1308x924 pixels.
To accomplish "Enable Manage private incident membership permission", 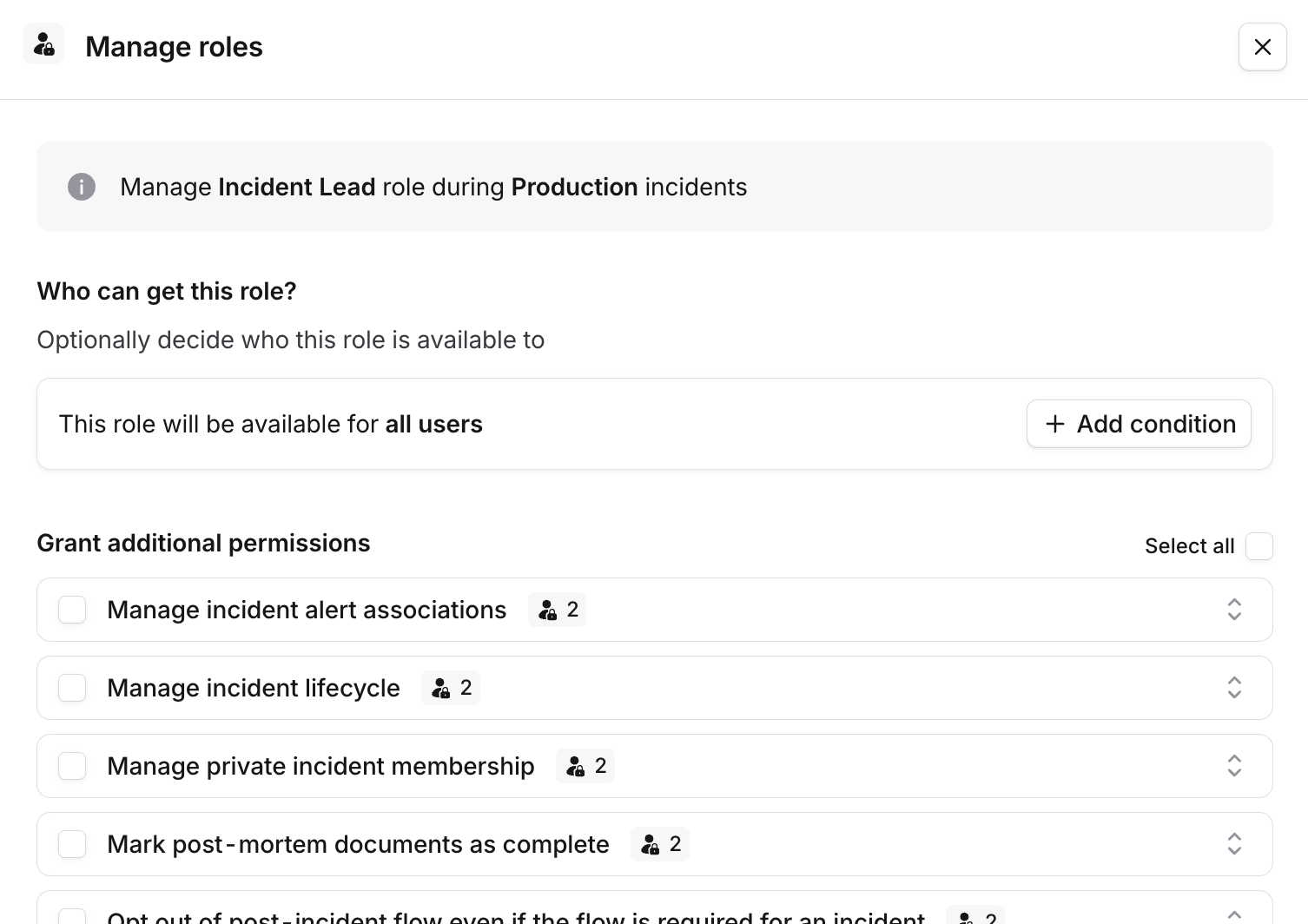I will pyautogui.click(x=72, y=766).
